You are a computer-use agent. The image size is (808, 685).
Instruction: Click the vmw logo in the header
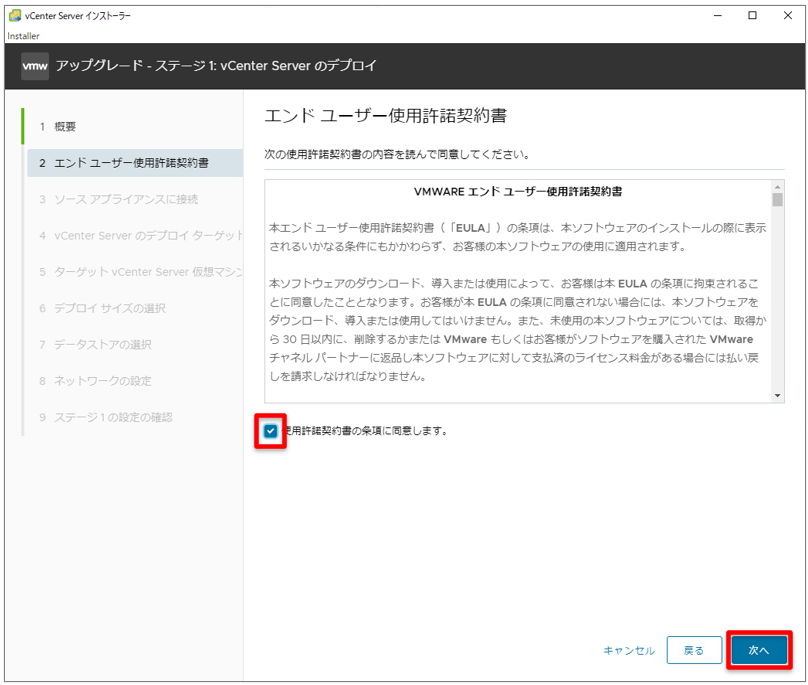coord(35,66)
